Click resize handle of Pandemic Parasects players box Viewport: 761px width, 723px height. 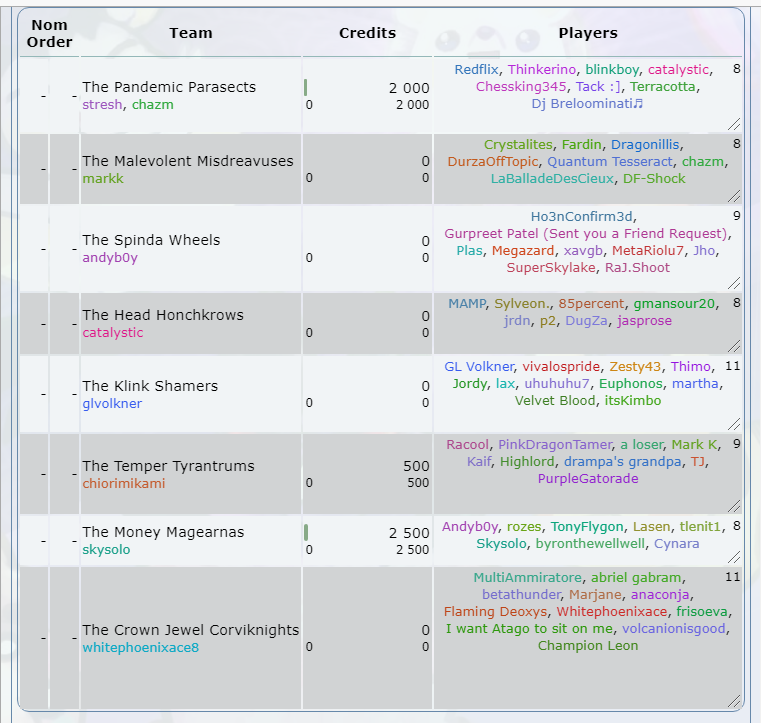(x=734, y=124)
